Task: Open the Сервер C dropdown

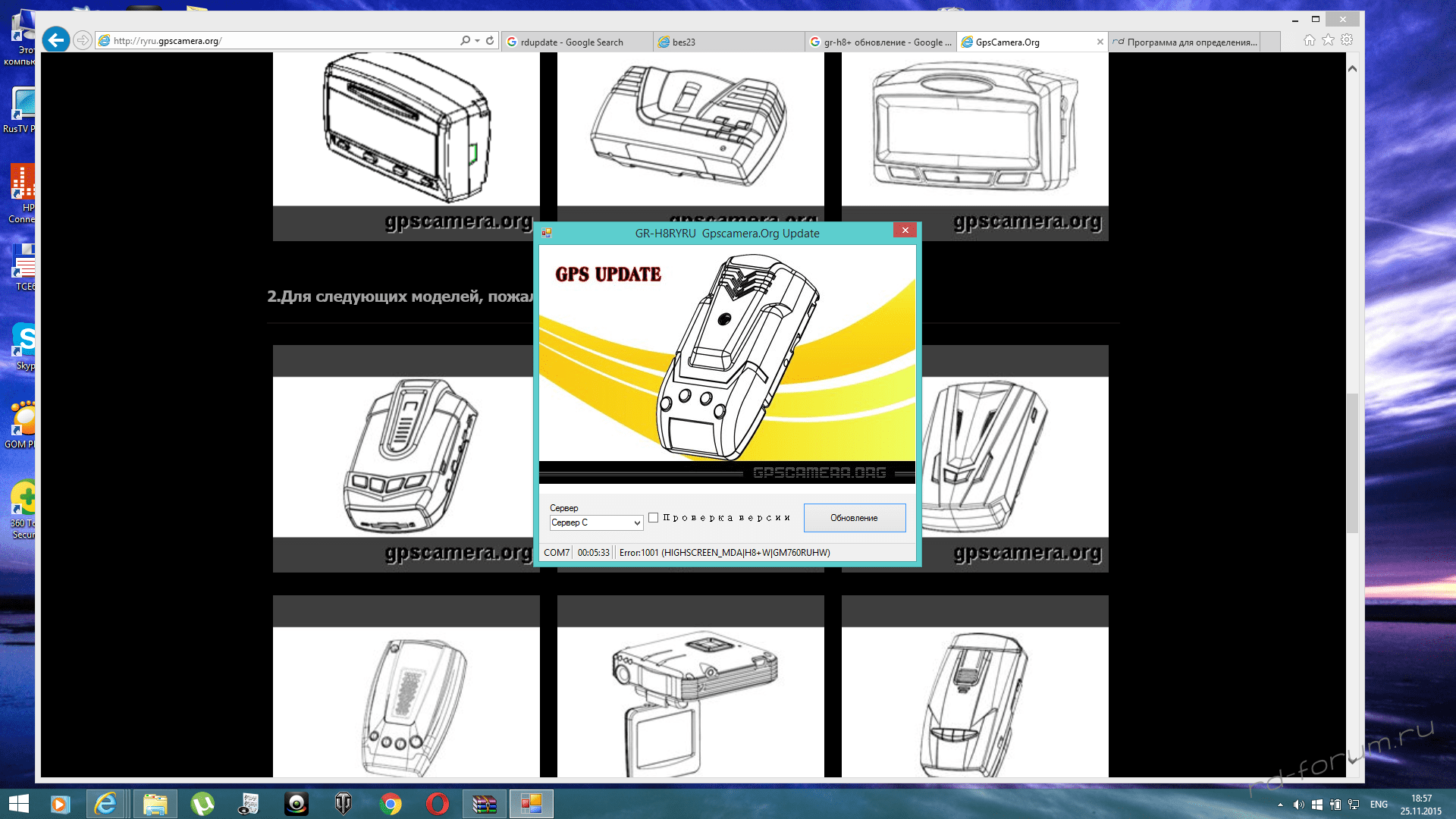Action: [596, 522]
